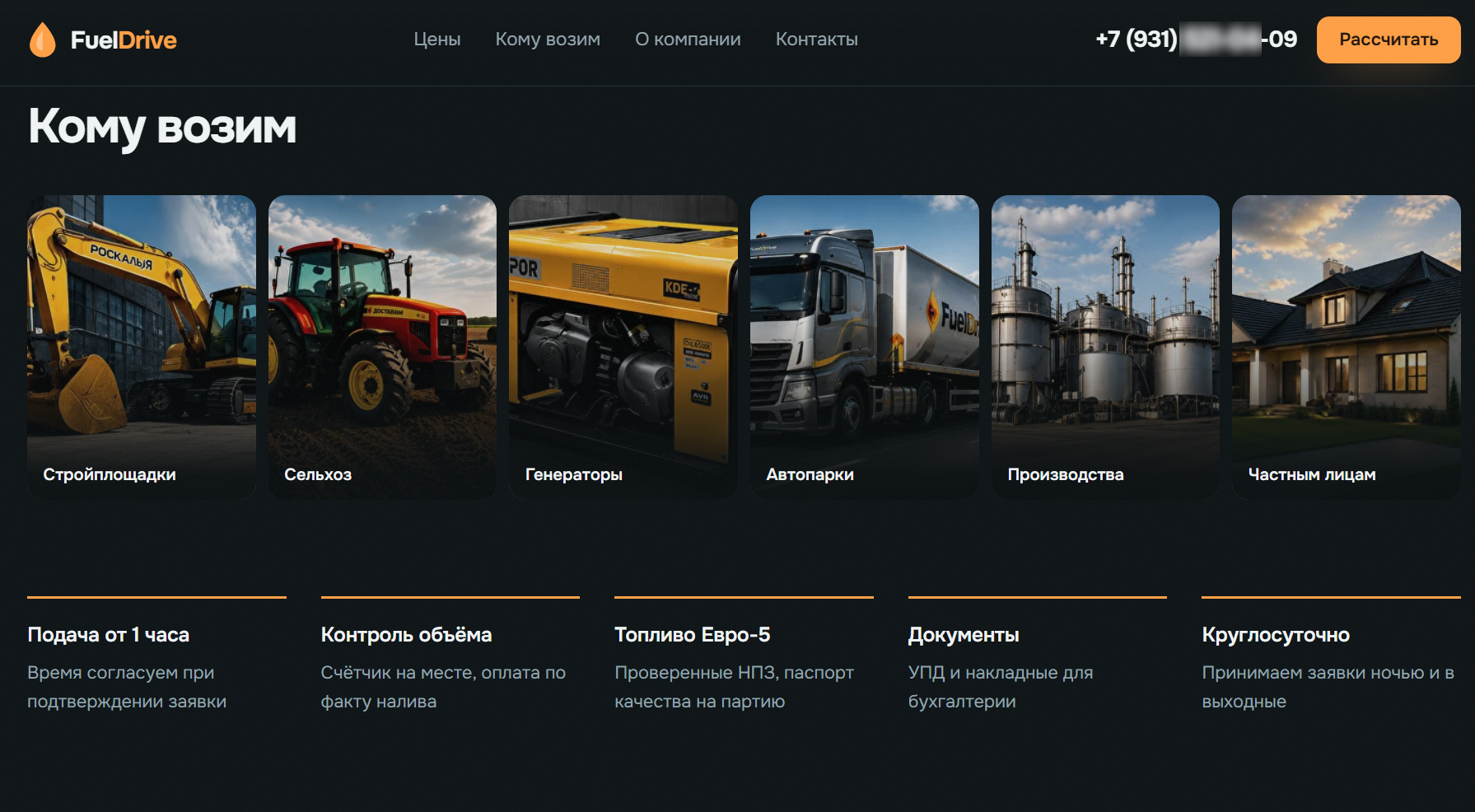Call the +7 (931) phone number
This screenshot has width=1475, height=812.
click(1196, 40)
